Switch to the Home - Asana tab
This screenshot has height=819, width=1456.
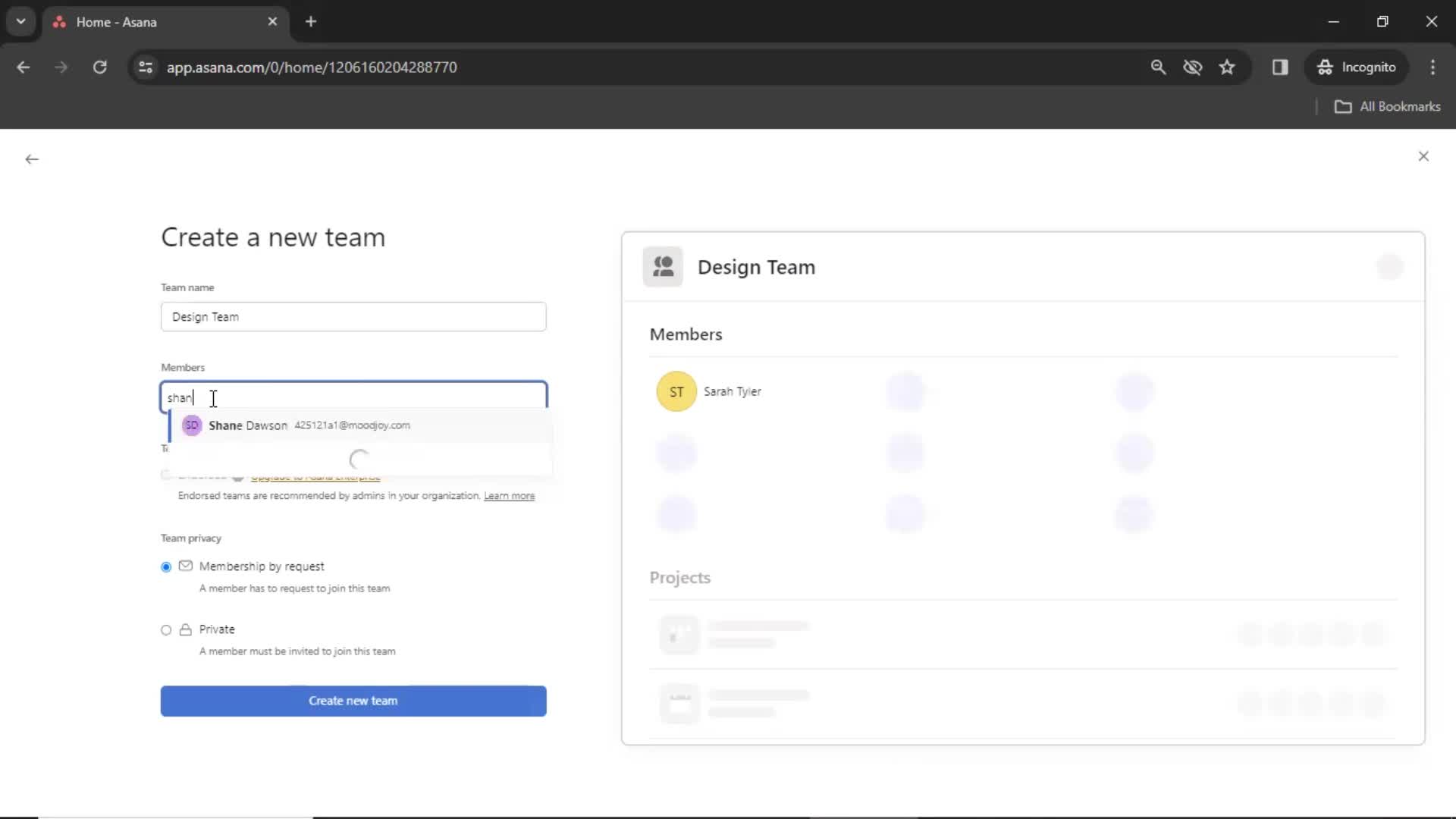(x=165, y=22)
